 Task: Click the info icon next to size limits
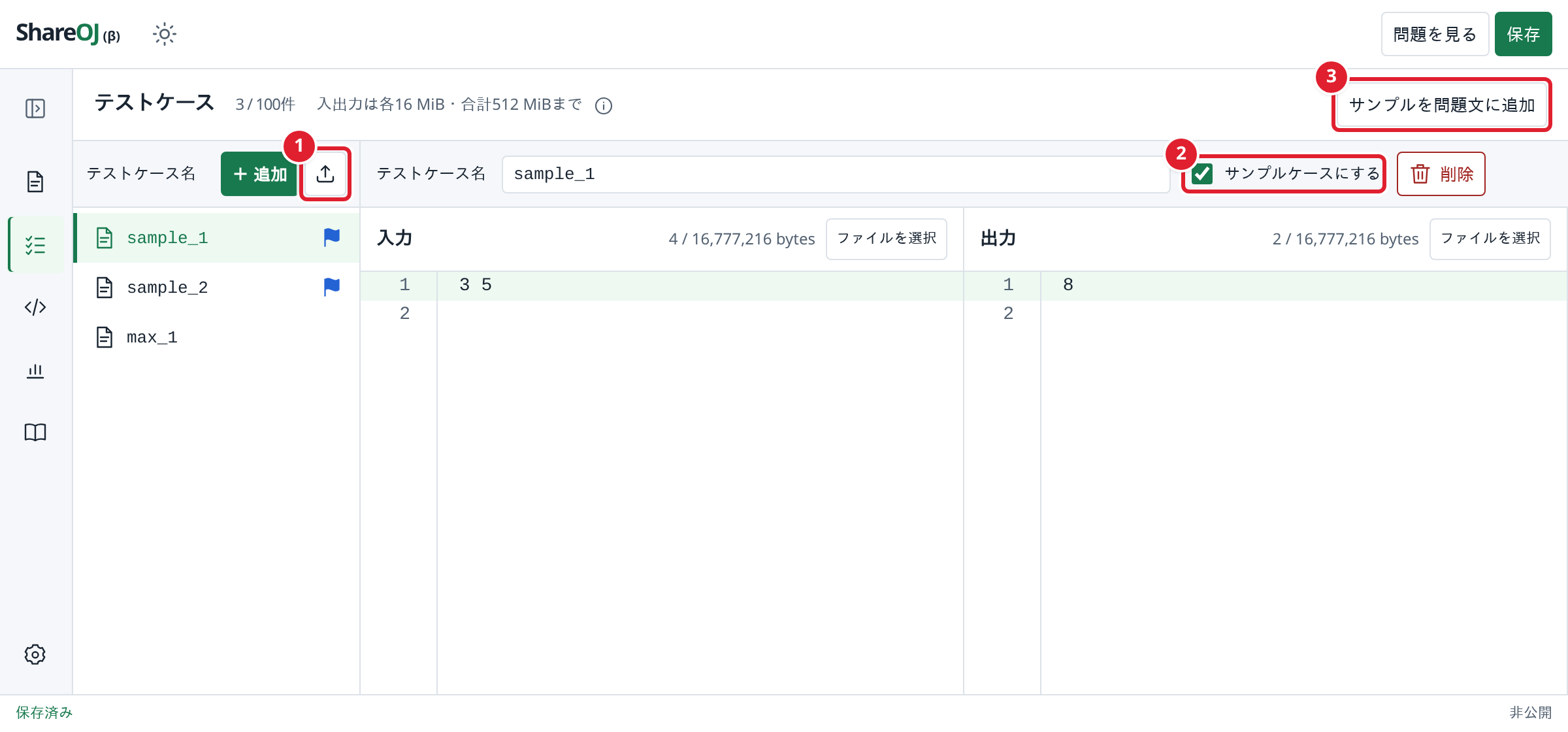(604, 106)
